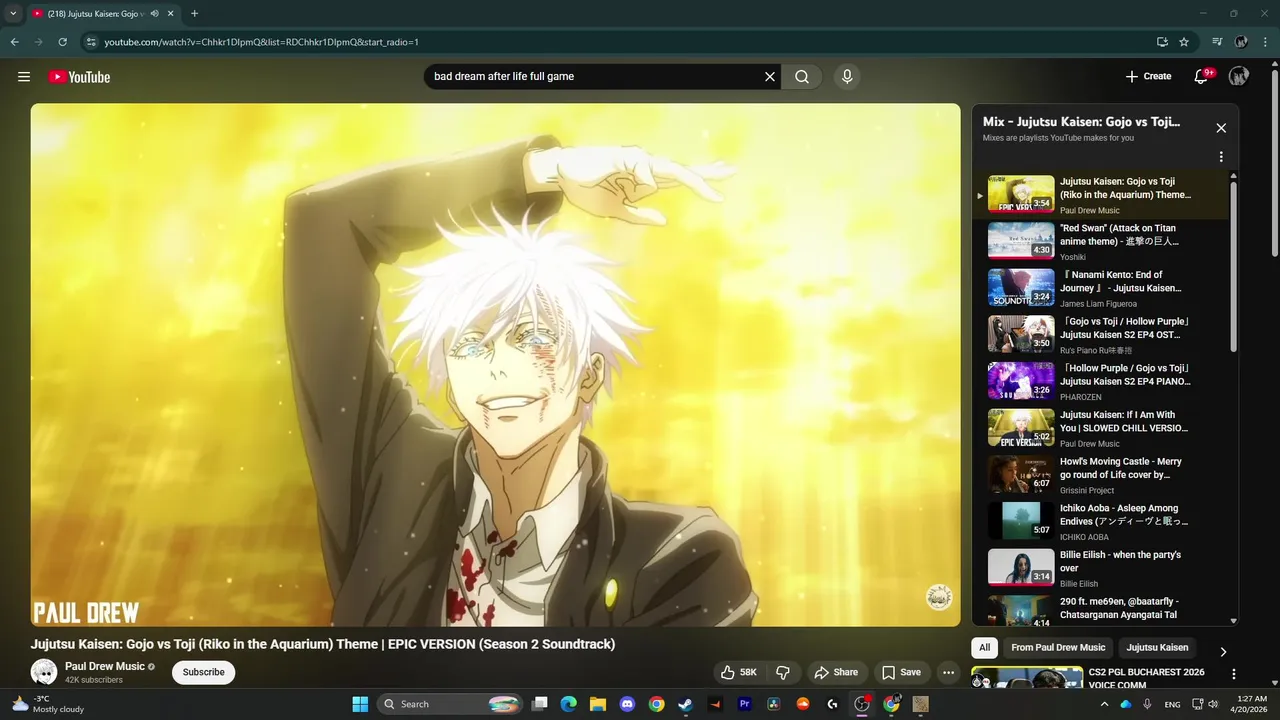Run search with the magnifier button
1280x720 pixels.
point(802,77)
